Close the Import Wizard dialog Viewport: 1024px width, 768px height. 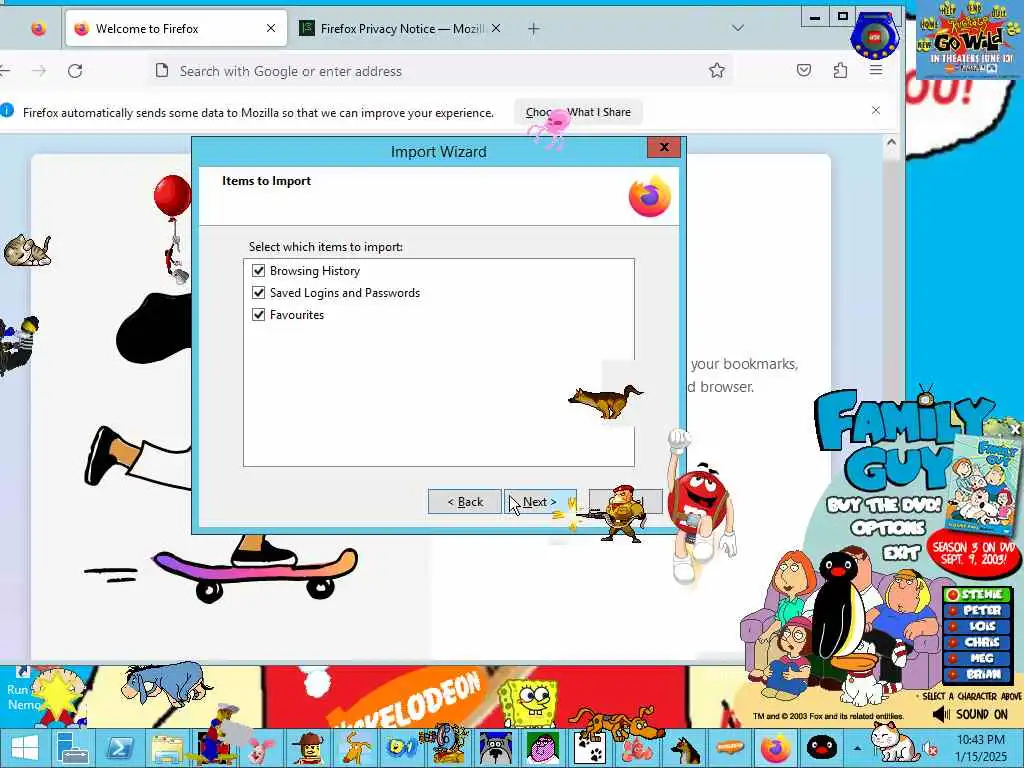click(664, 147)
